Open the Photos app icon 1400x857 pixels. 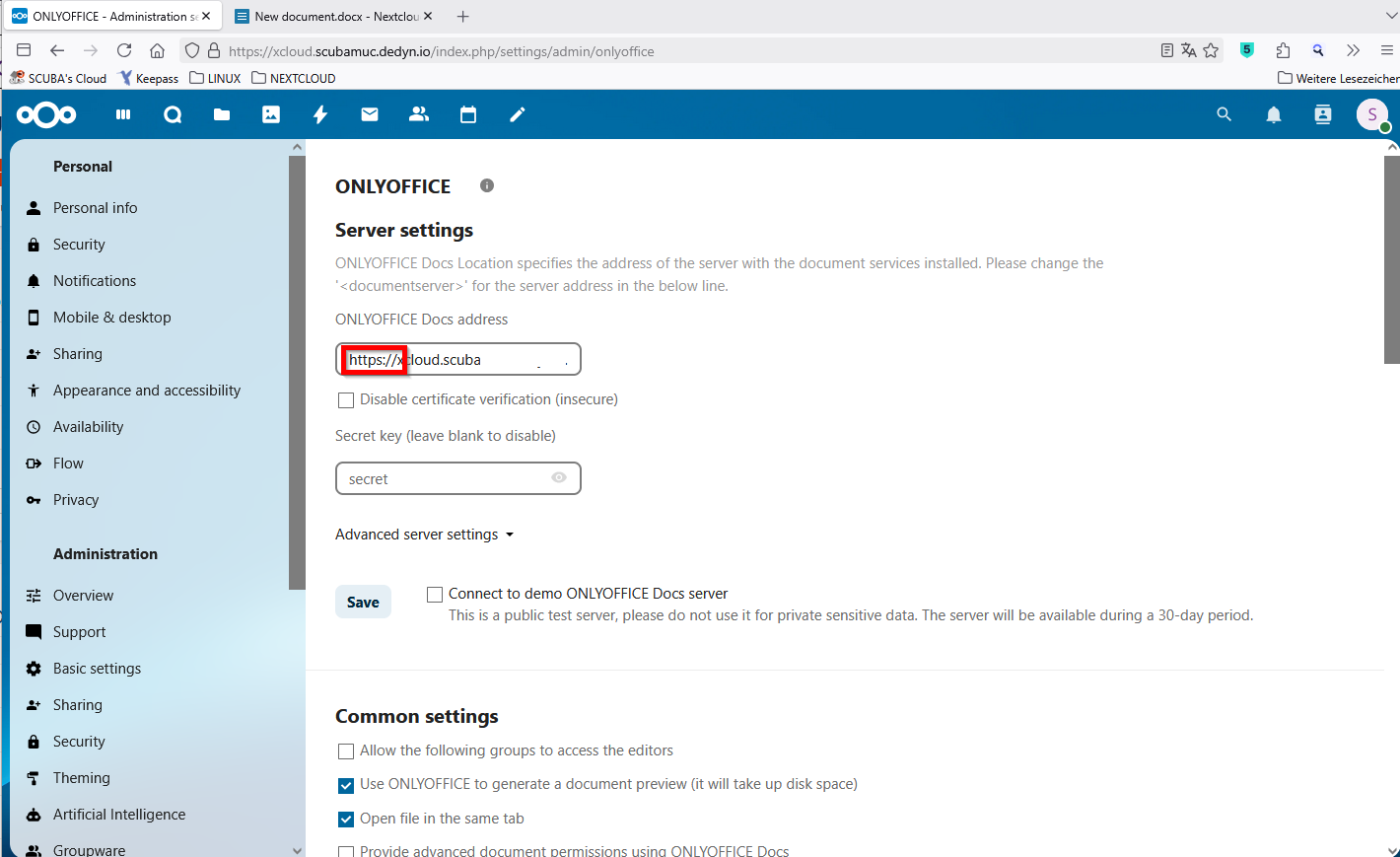(271, 115)
